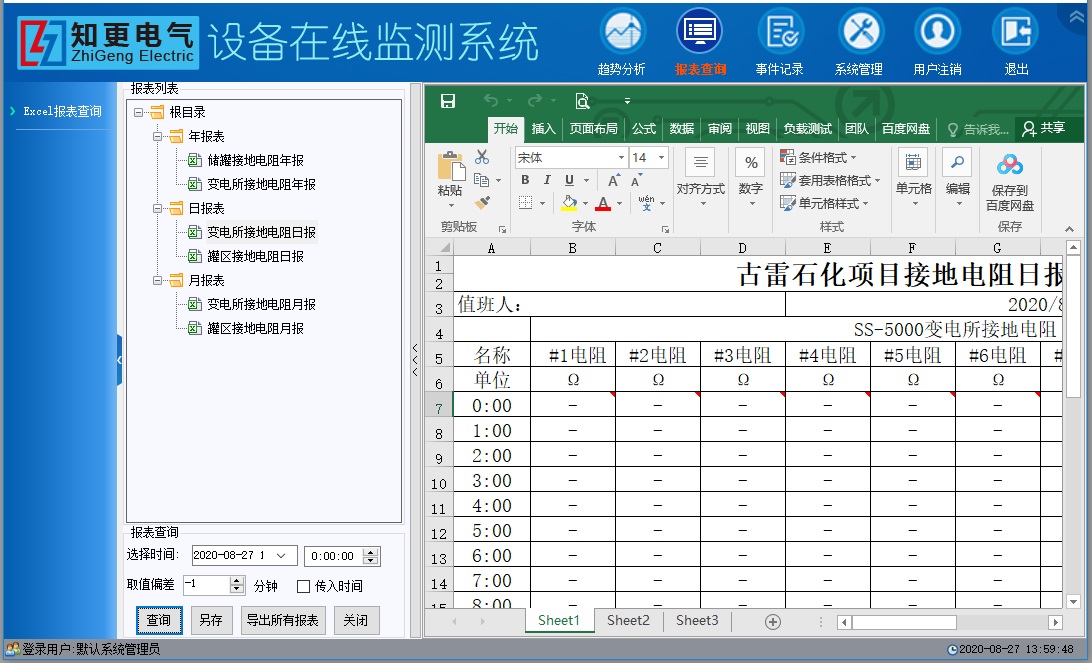The height and width of the screenshot is (663, 1092).
Task: Open the fill color dropdown arrow
Action: click(585, 203)
